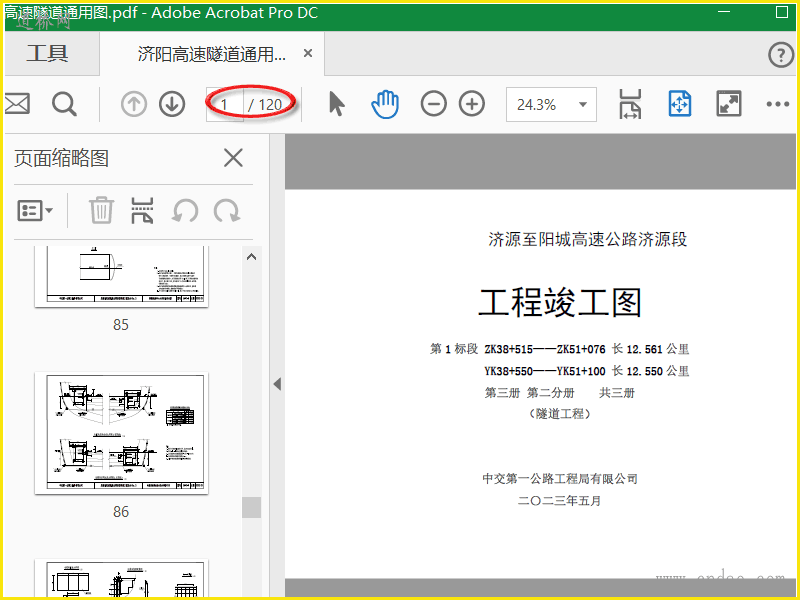Click the page number input field
800x600 pixels.
coord(224,105)
